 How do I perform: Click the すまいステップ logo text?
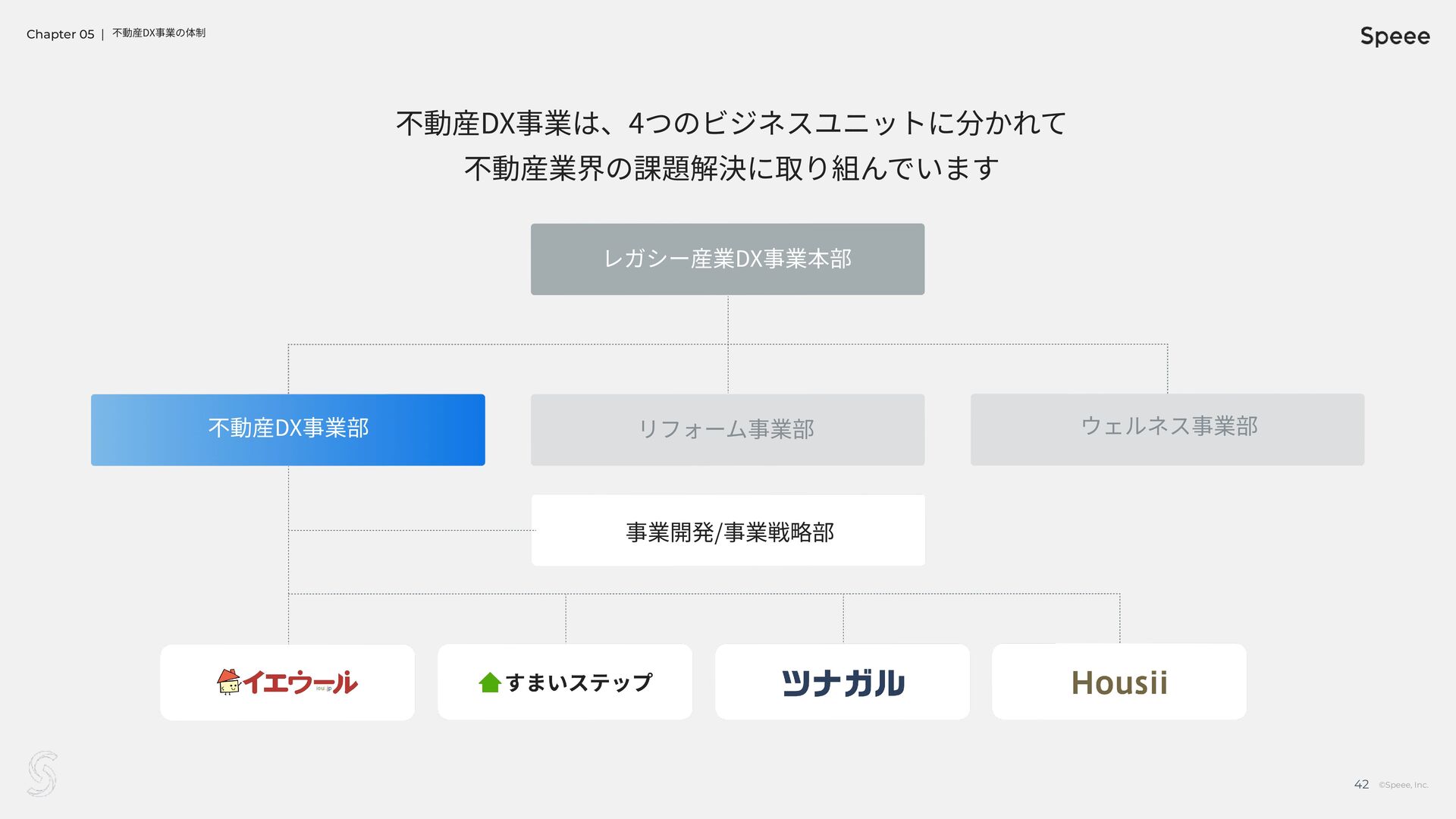pos(579,682)
